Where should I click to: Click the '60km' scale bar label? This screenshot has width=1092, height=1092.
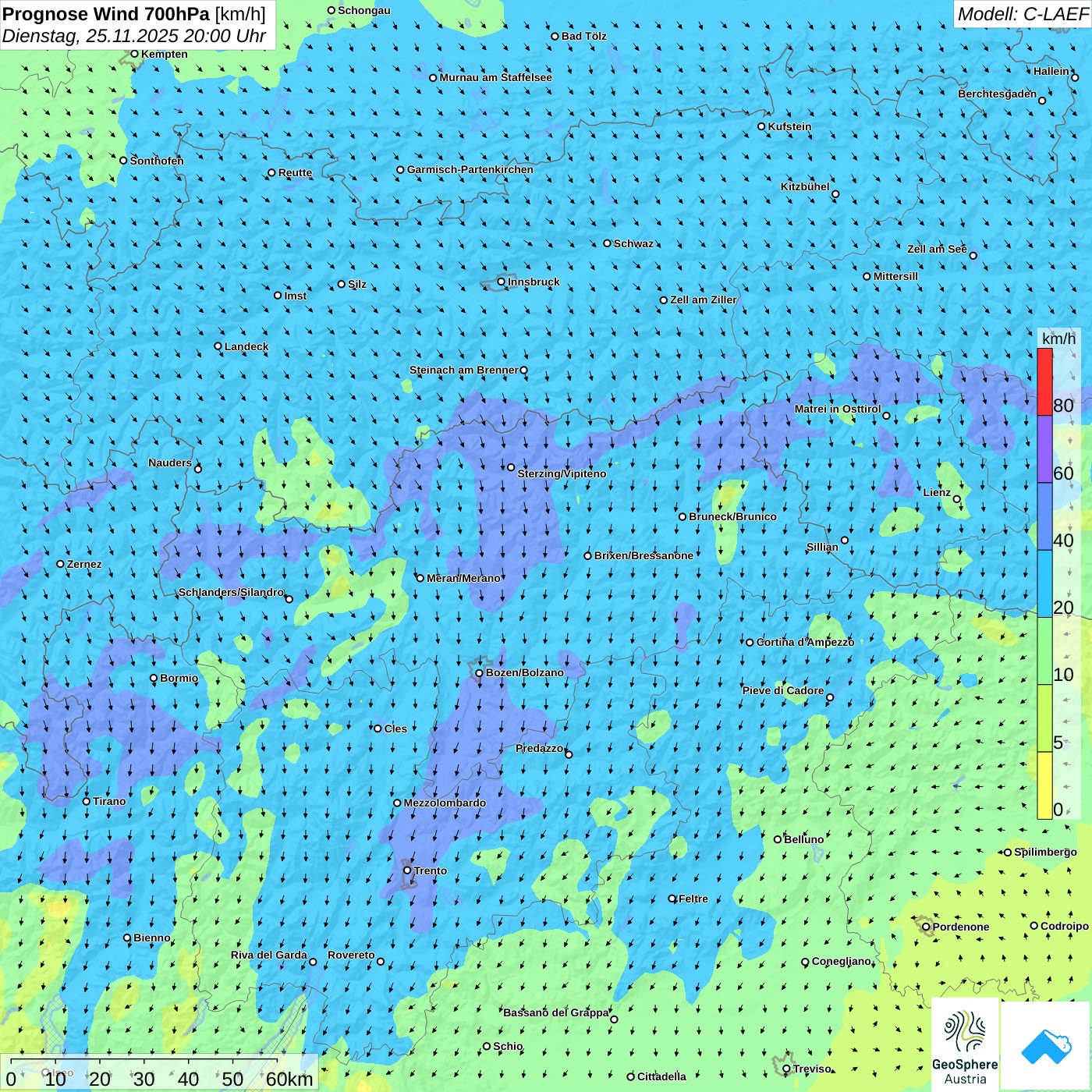click(289, 1079)
